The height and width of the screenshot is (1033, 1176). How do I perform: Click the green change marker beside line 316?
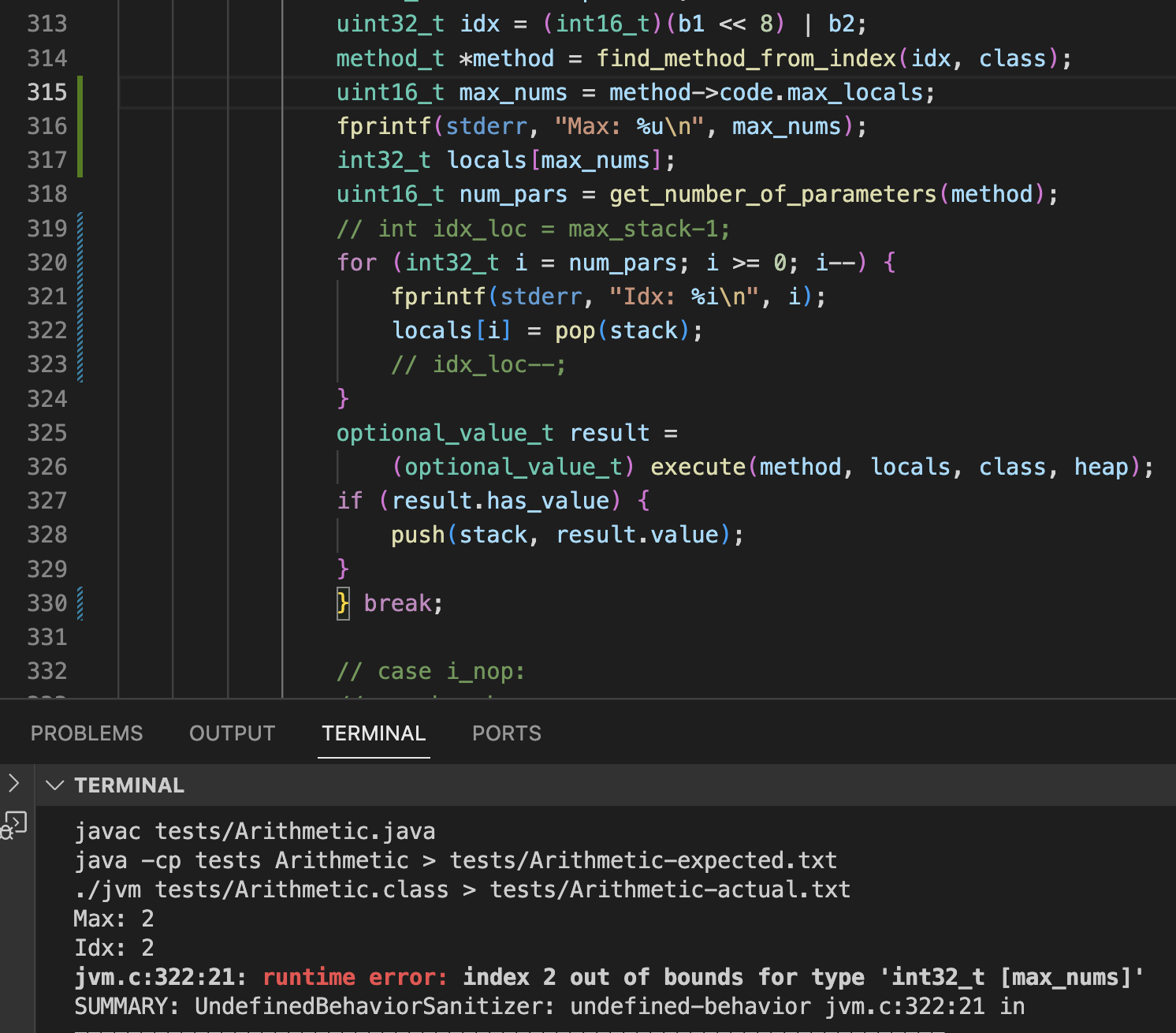pyautogui.click(x=80, y=126)
